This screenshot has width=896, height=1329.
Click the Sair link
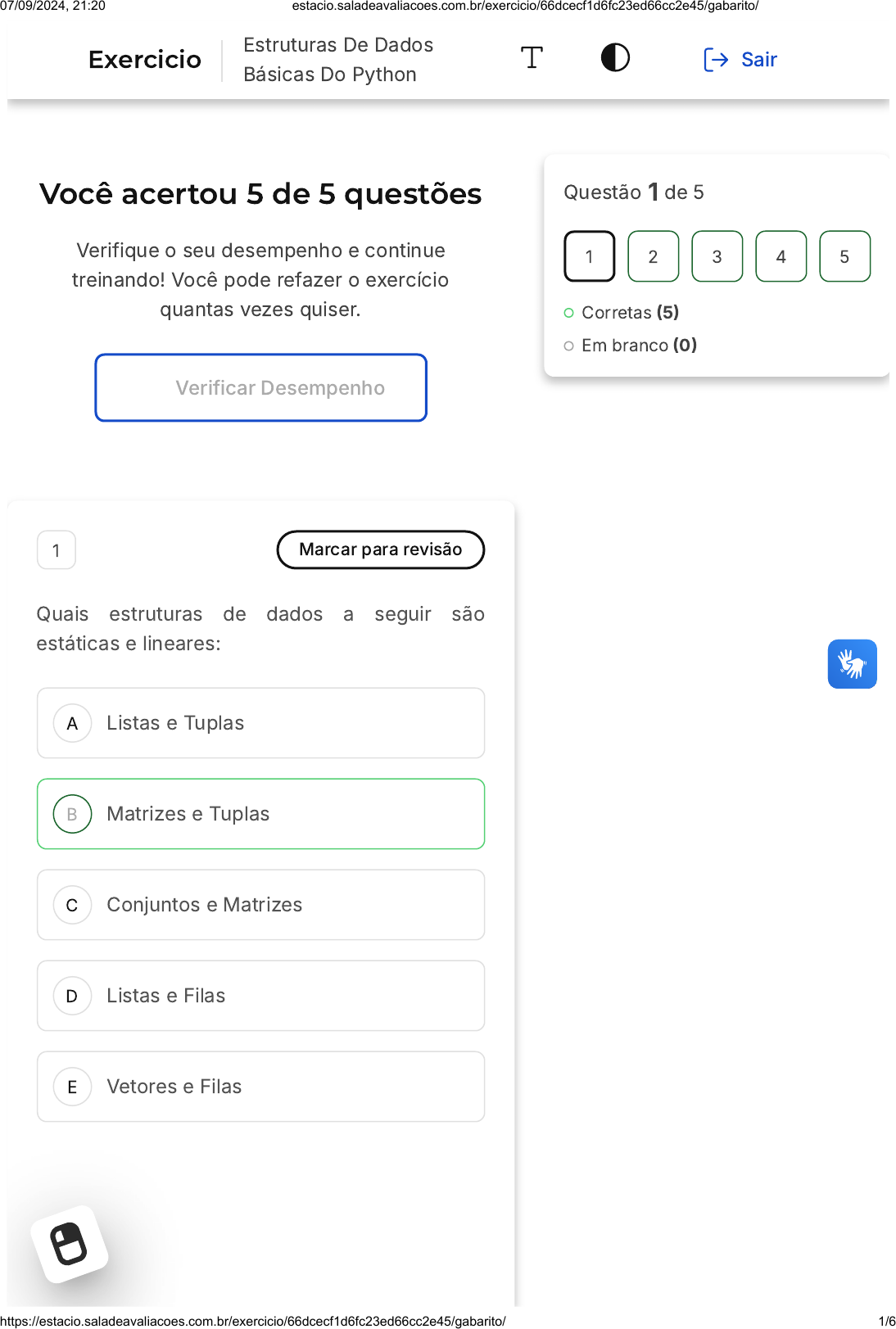[x=758, y=60]
